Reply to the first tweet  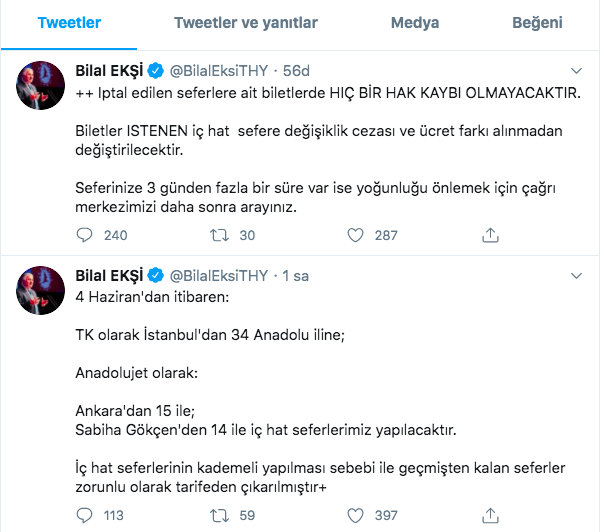click(84, 235)
